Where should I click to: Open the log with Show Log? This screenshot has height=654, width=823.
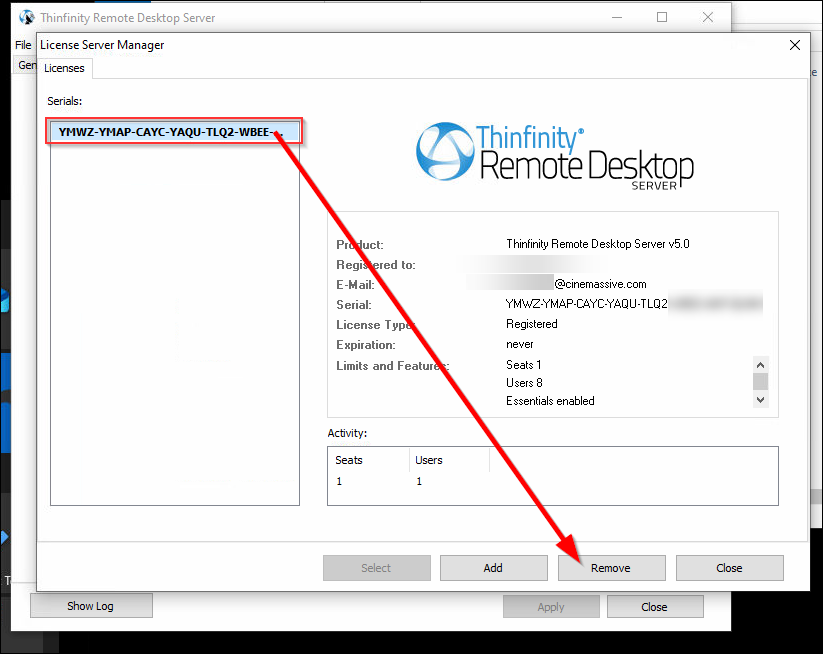(x=91, y=606)
